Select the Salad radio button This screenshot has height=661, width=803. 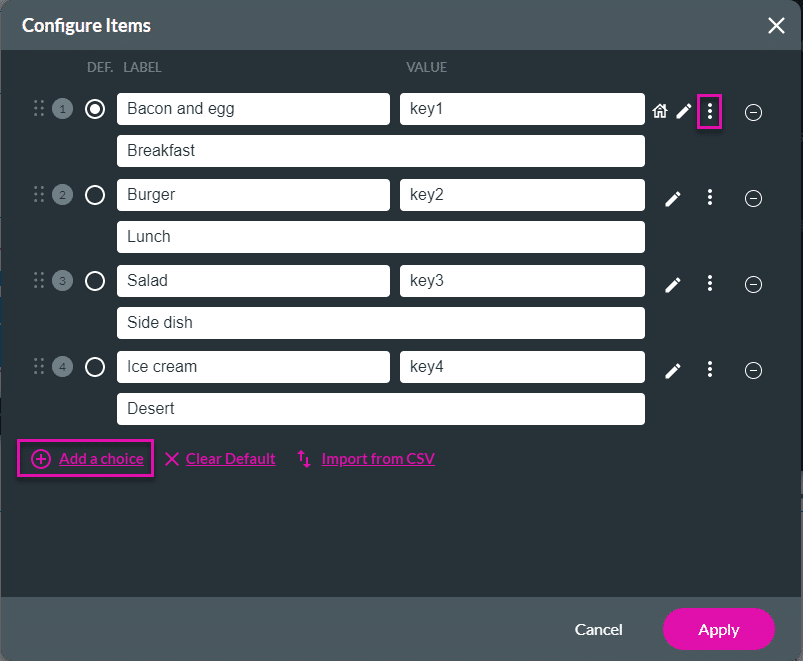95,281
